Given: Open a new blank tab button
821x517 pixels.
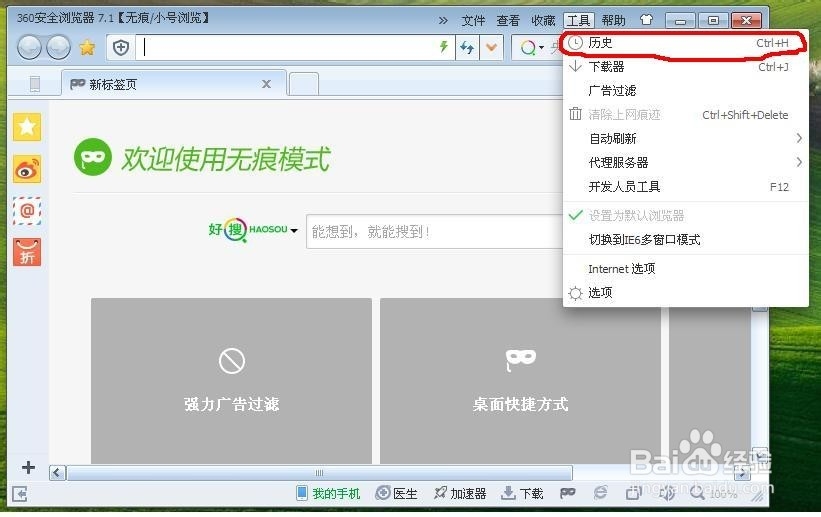Looking at the screenshot, I should tap(304, 84).
